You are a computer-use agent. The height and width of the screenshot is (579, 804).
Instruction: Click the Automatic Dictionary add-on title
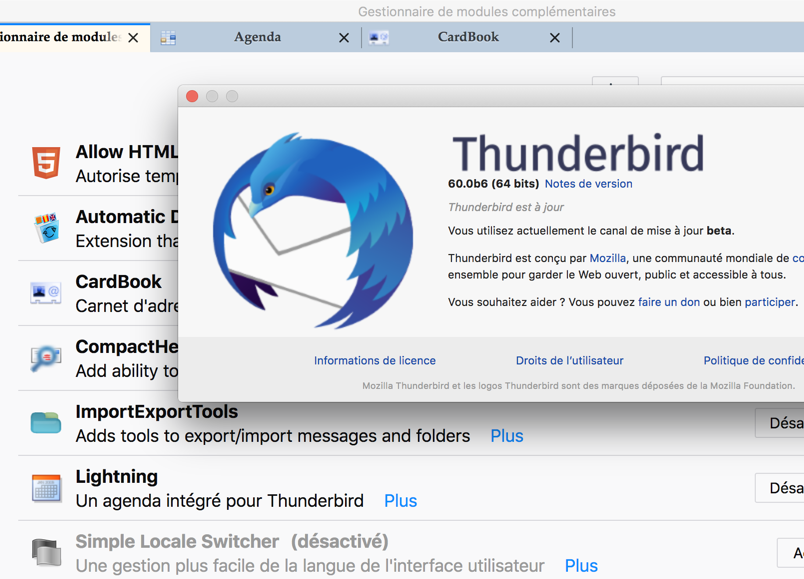click(127, 217)
